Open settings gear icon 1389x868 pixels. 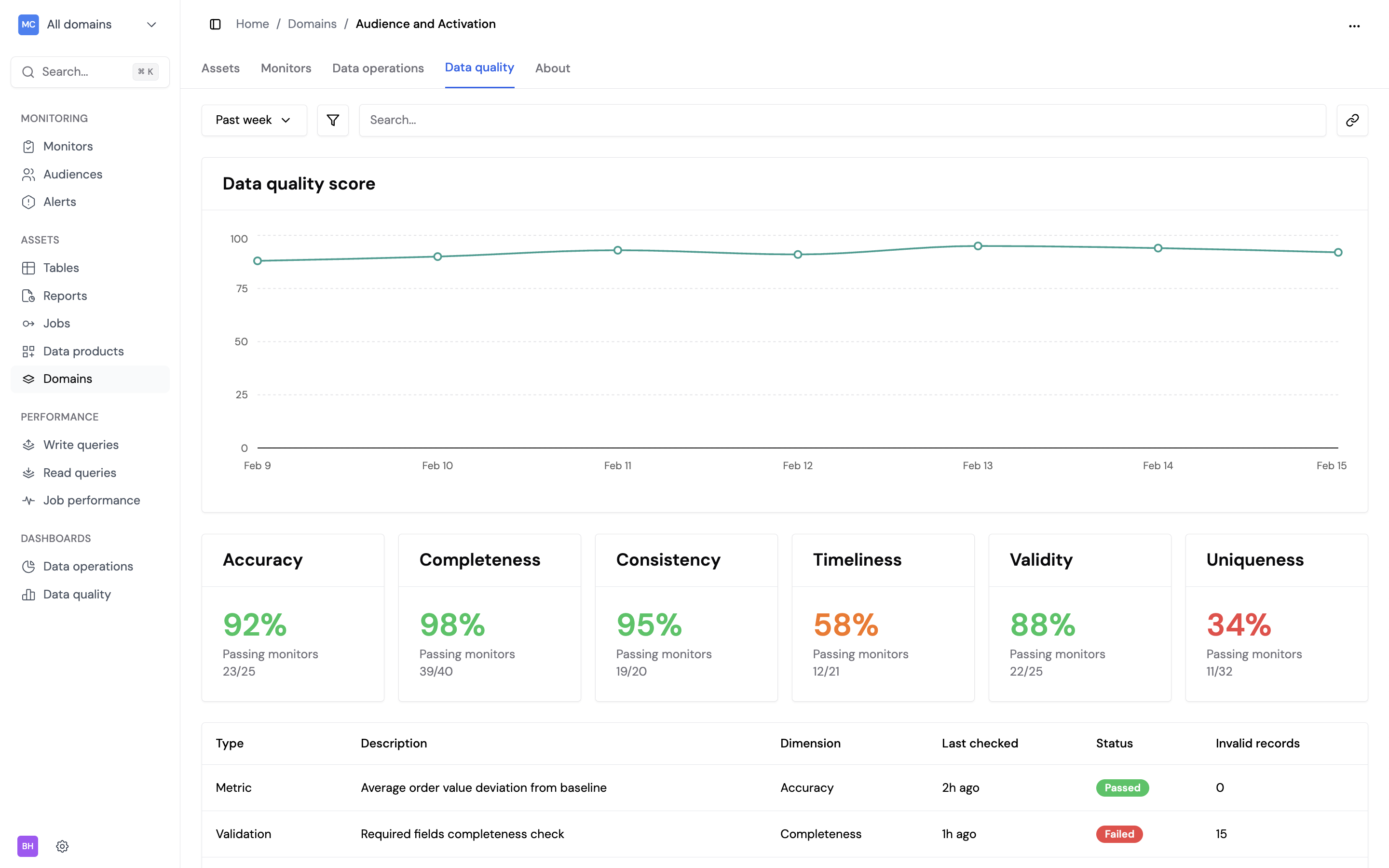(63, 846)
